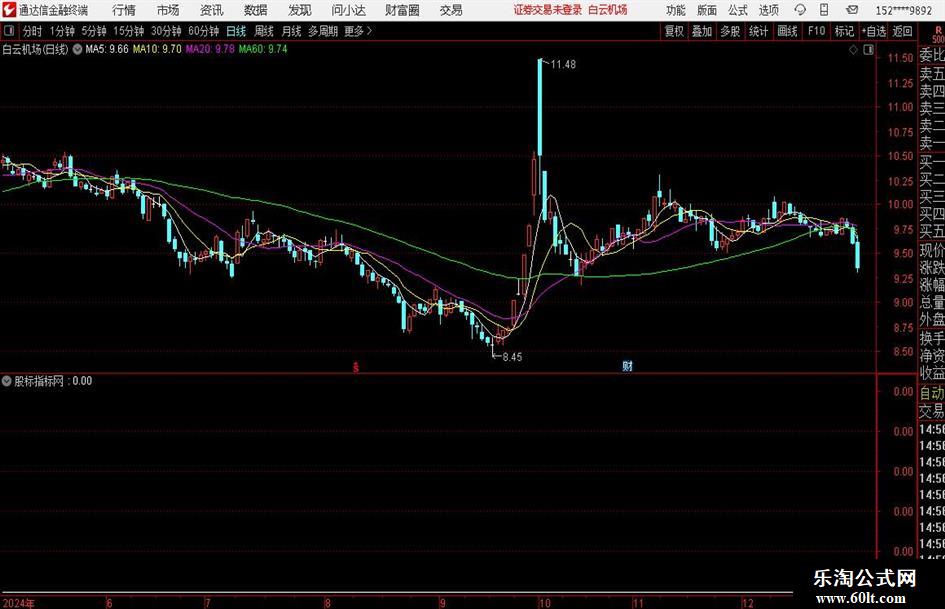This screenshot has height=609, width=945.
Task: Click the 多股 button
Action: 730,31
